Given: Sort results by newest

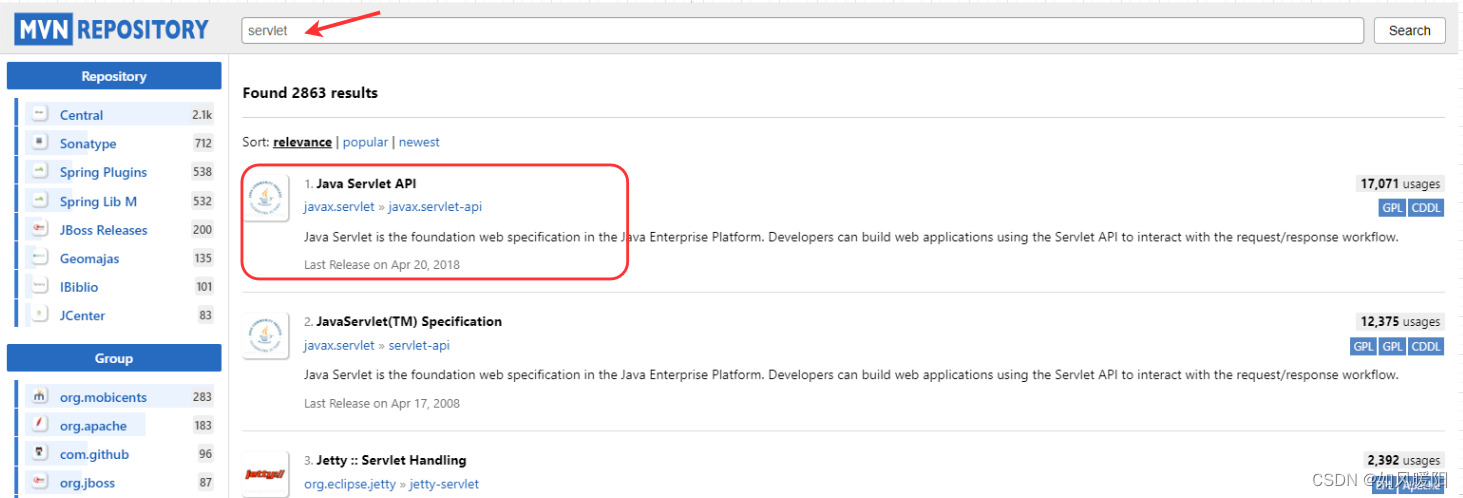Looking at the screenshot, I should coord(419,142).
